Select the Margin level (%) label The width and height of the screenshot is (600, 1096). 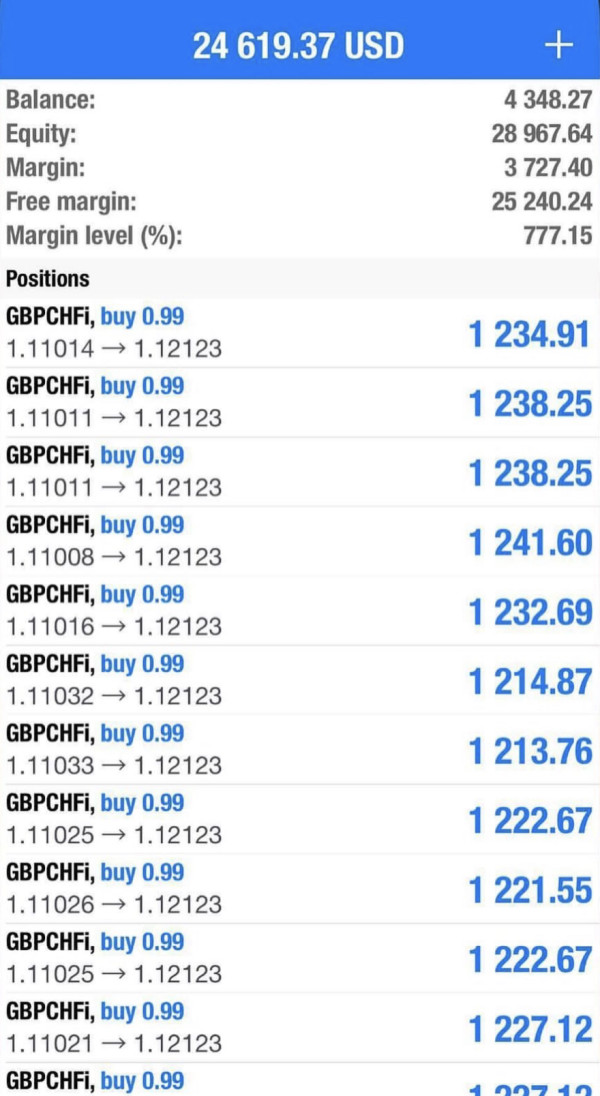point(95,236)
